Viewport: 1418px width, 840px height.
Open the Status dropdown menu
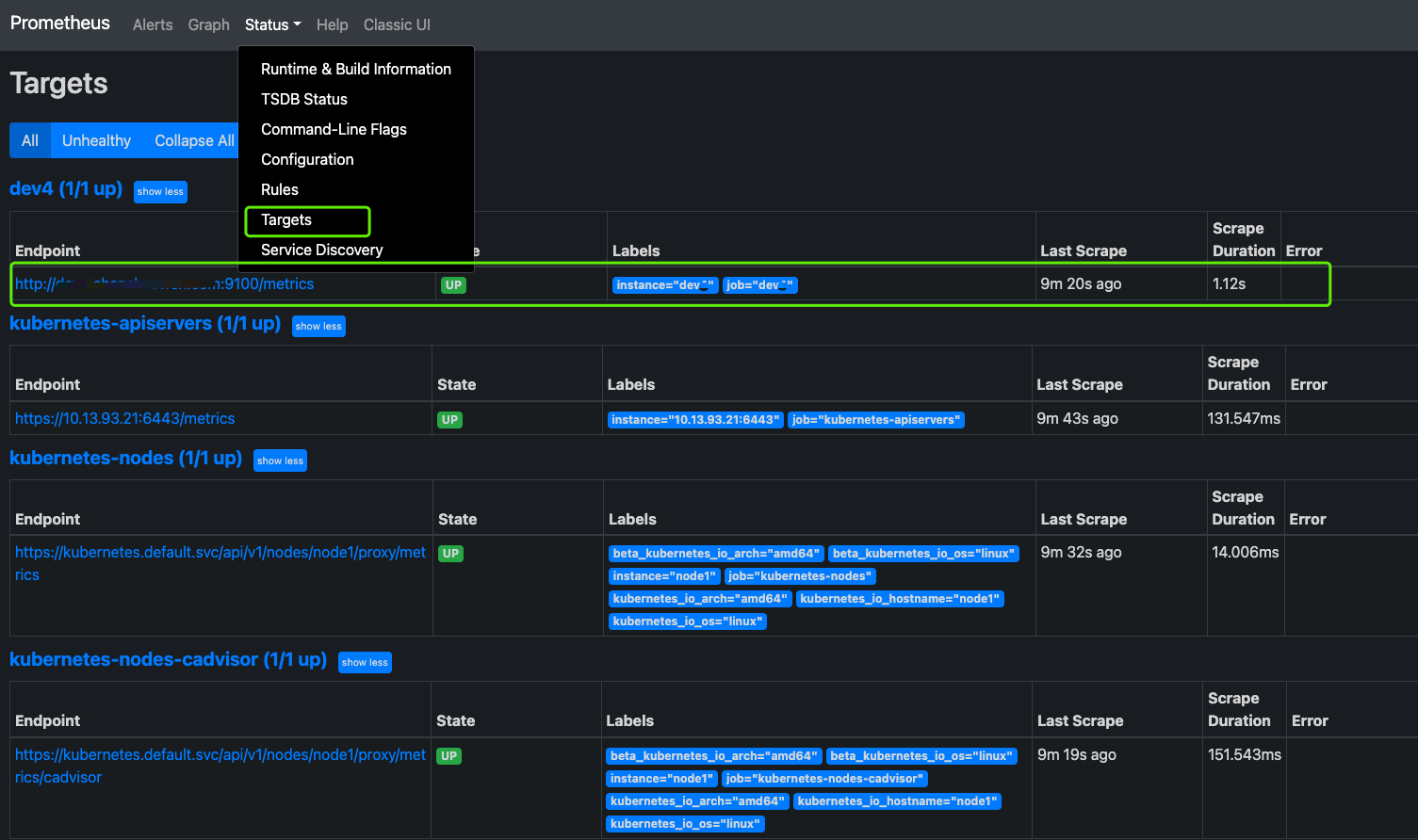pyautogui.click(x=272, y=24)
